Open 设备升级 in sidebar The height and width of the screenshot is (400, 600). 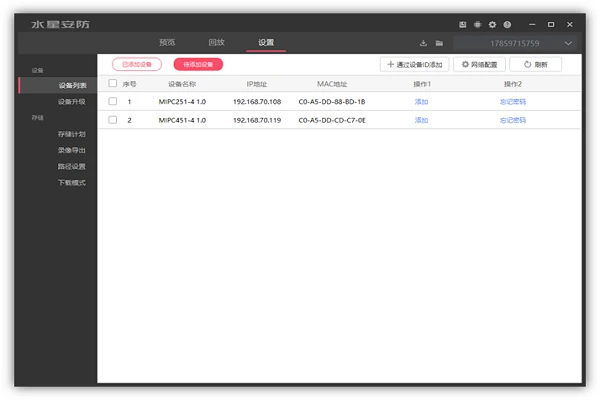coord(71,102)
